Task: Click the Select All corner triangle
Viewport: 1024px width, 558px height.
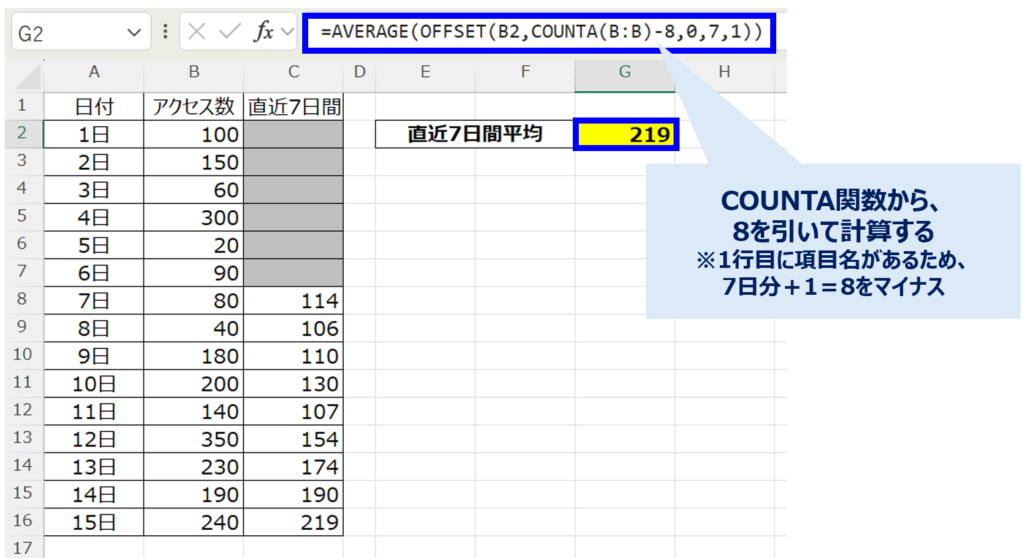Action: point(28,76)
